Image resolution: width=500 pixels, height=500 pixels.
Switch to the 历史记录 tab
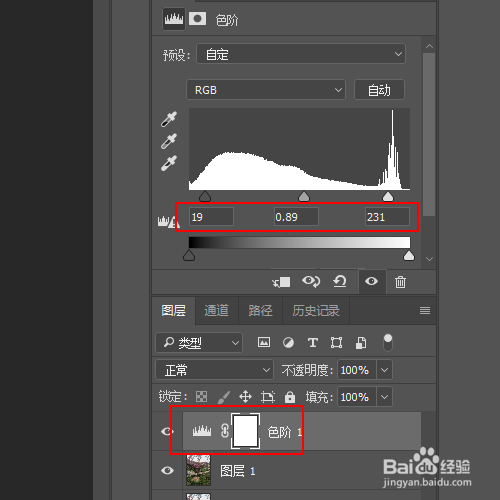[x=316, y=311]
